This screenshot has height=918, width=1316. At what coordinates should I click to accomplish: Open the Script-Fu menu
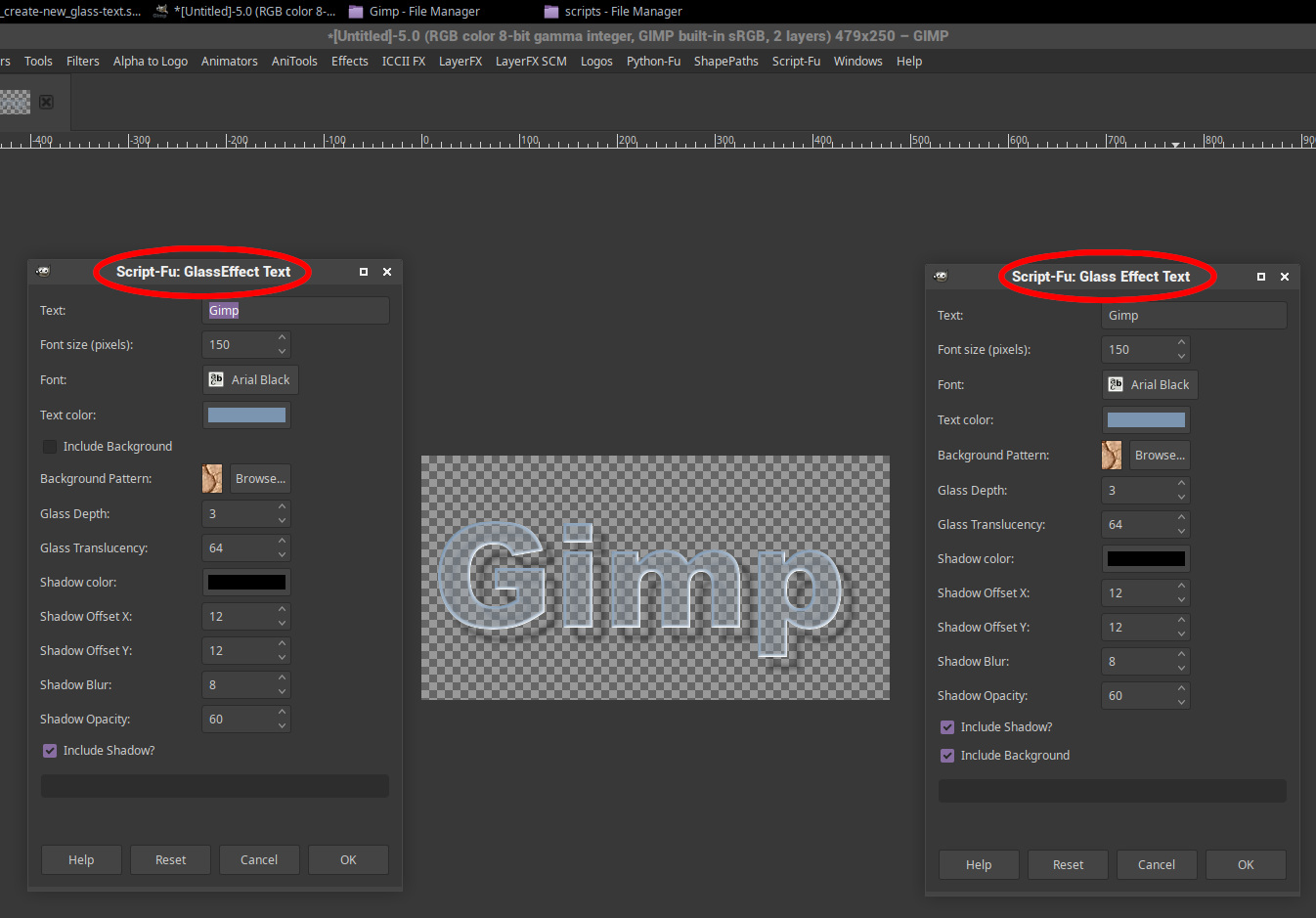click(796, 61)
